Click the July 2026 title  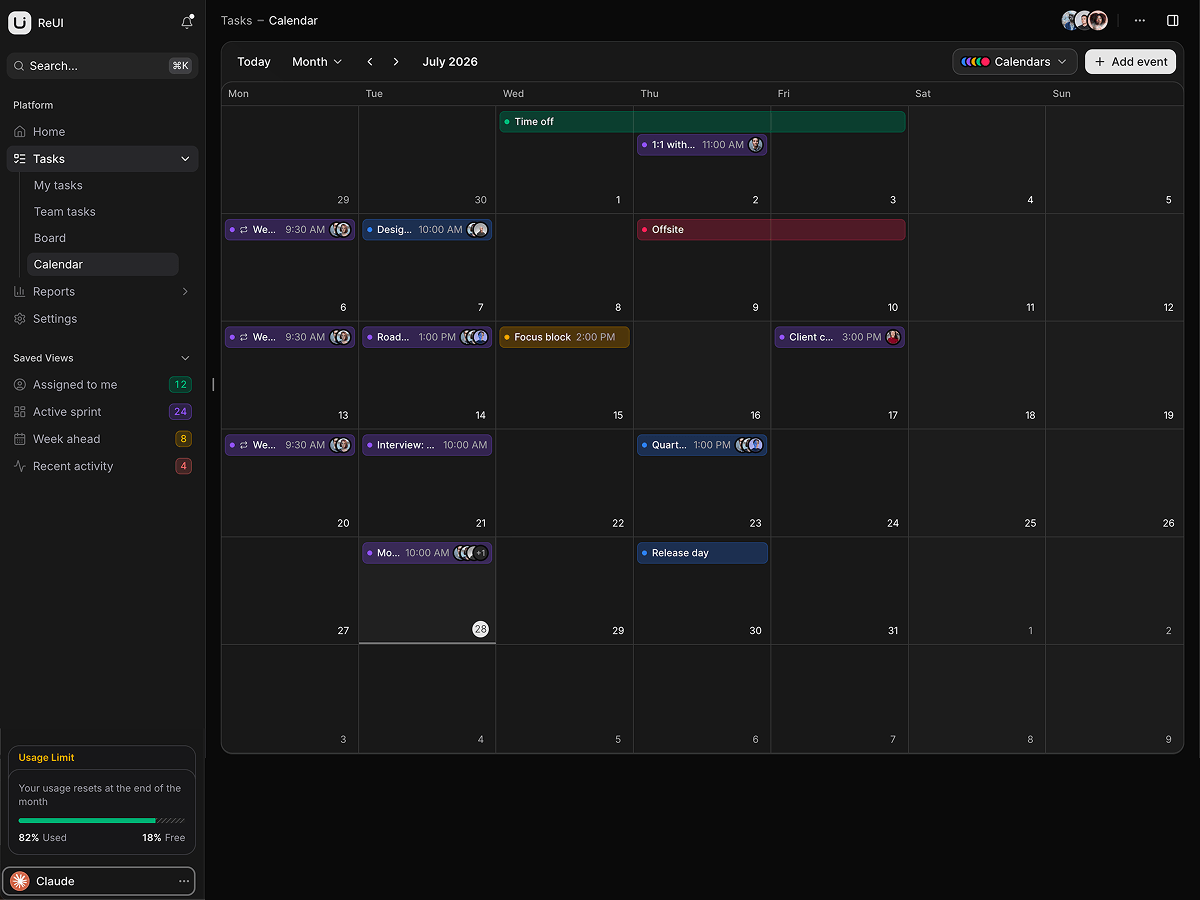coord(450,62)
